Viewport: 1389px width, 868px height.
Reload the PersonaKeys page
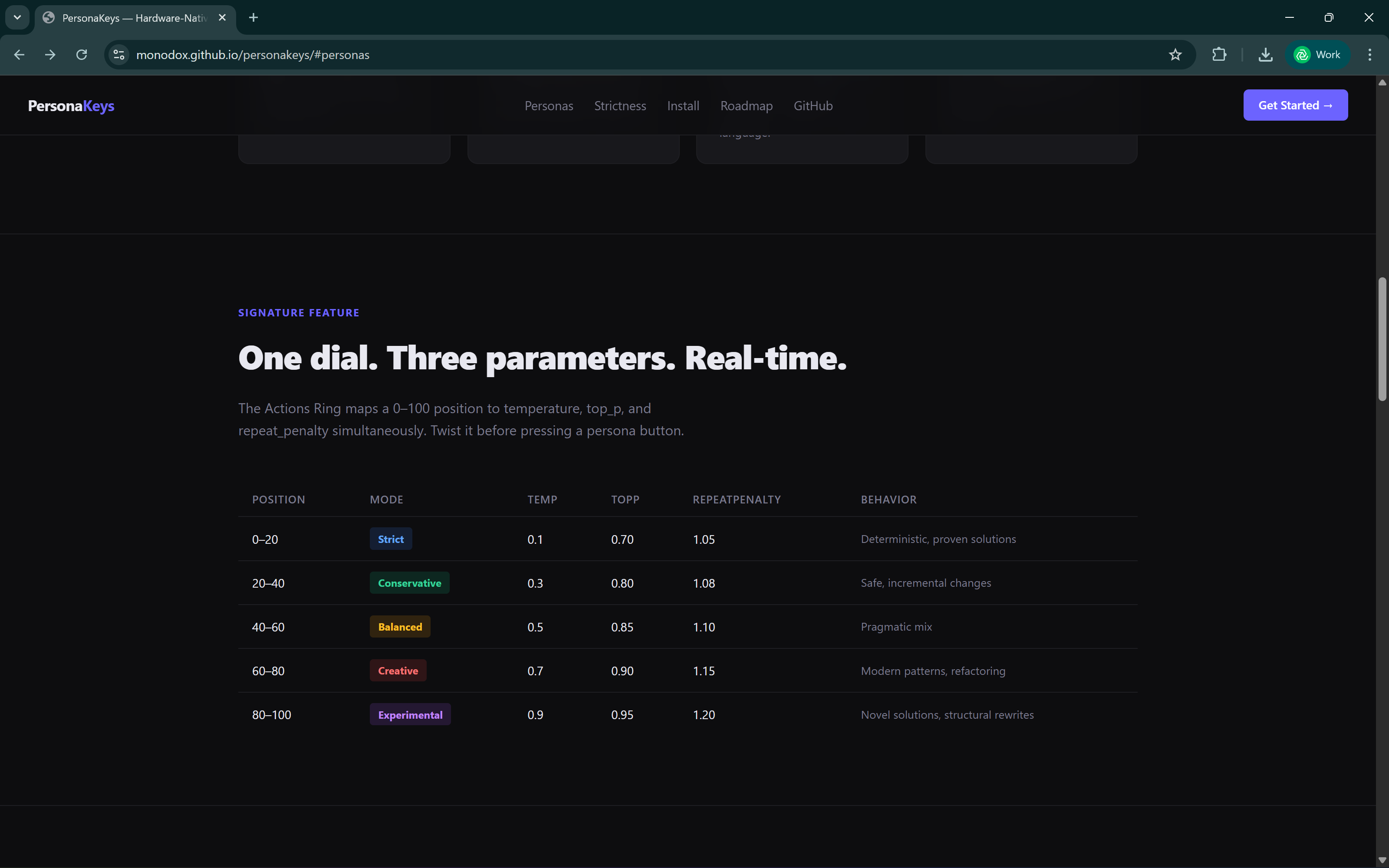(x=82, y=55)
